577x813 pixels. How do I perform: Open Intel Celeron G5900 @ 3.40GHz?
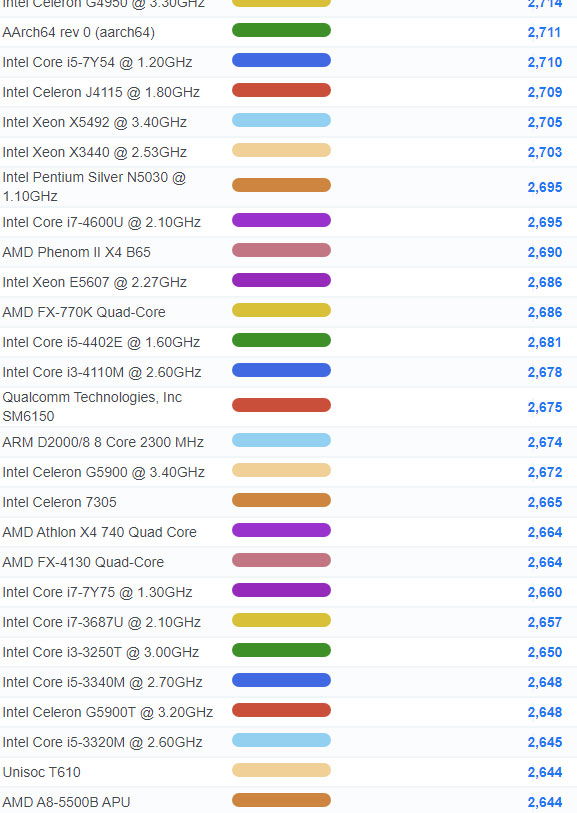104,472
